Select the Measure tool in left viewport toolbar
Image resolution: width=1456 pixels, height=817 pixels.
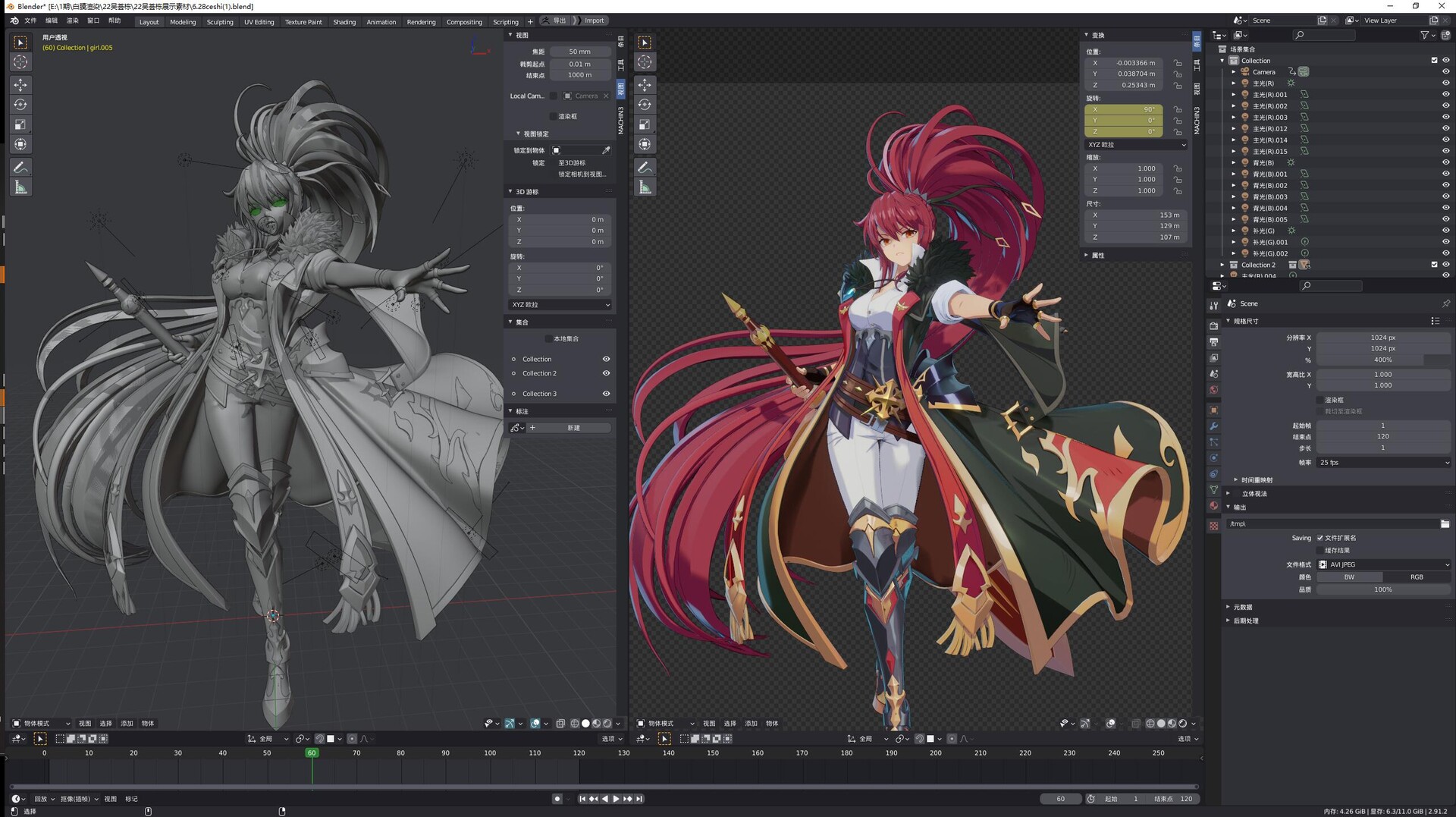coord(20,187)
